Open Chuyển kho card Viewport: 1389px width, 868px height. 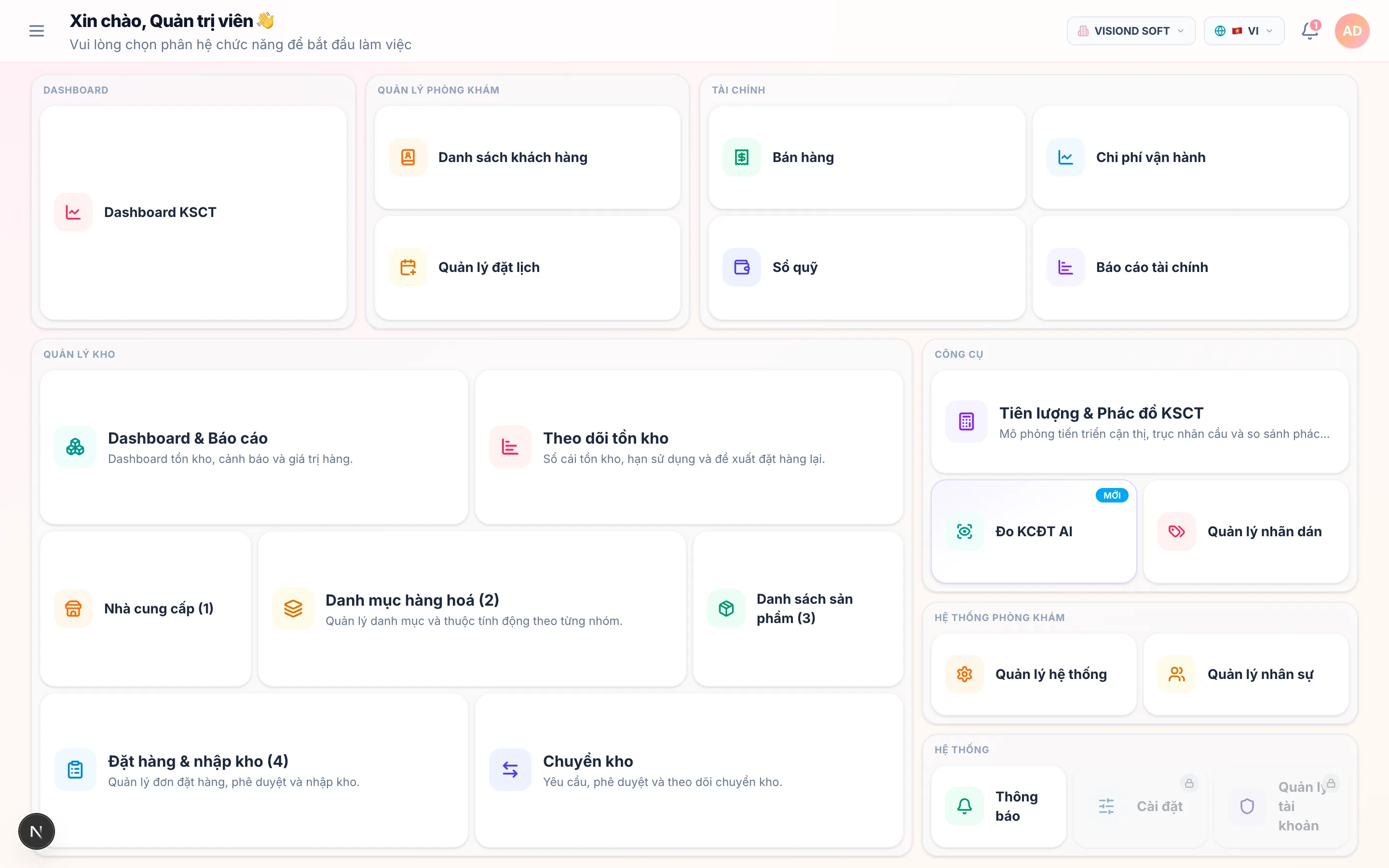[689, 771]
